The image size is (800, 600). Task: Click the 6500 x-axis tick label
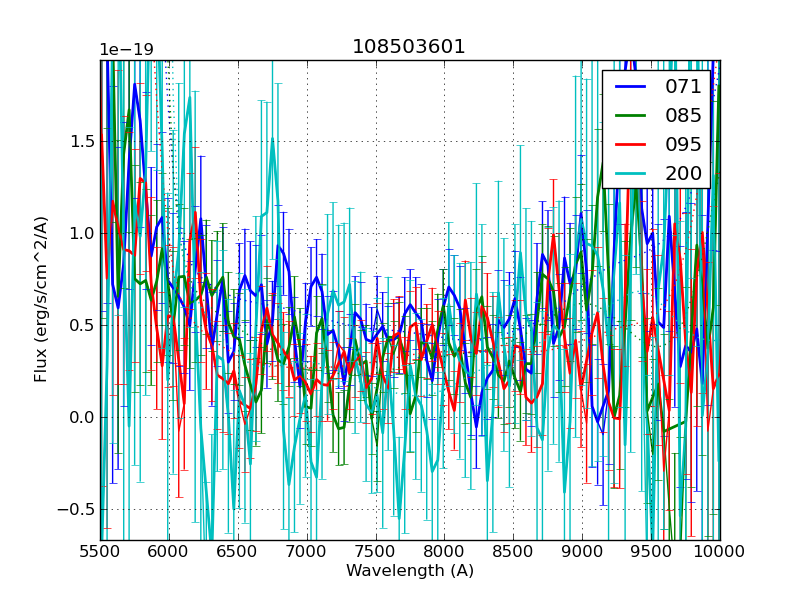pos(238,551)
